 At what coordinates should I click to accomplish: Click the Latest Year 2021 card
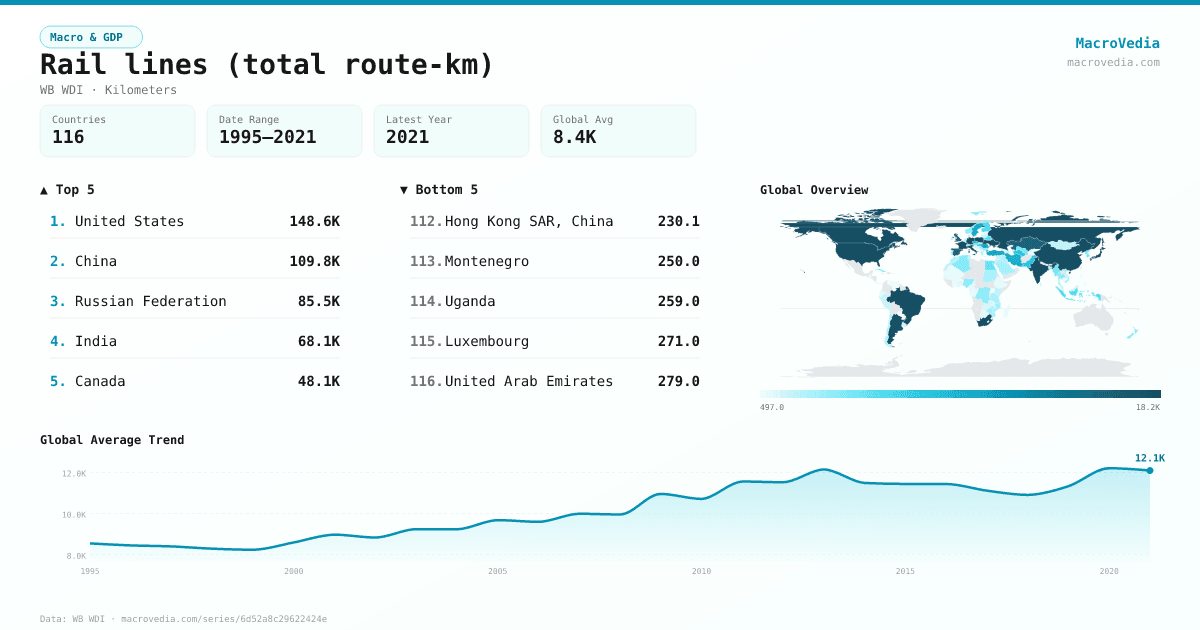pos(451,130)
